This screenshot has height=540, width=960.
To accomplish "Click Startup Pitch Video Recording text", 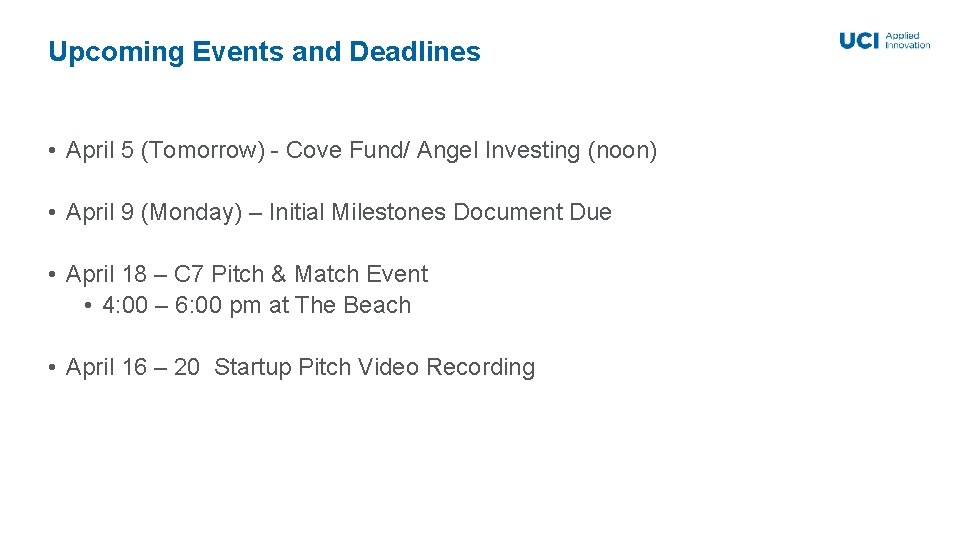I will pyautogui.click(x=374, y=368).
